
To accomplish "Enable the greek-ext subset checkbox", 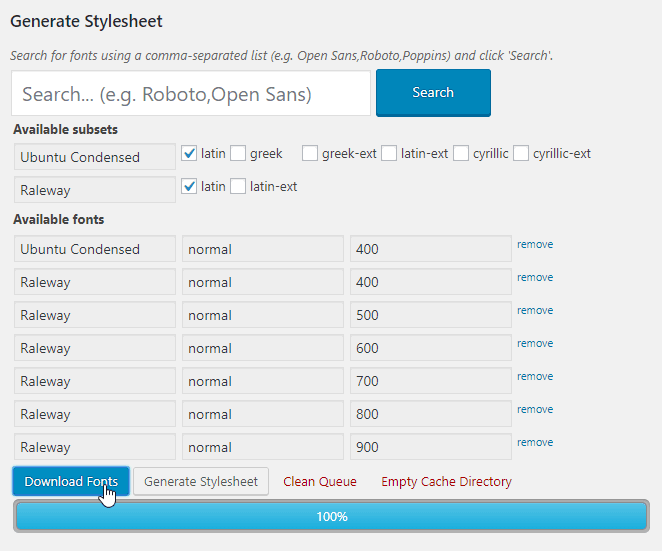I will [x=310, y=154].
